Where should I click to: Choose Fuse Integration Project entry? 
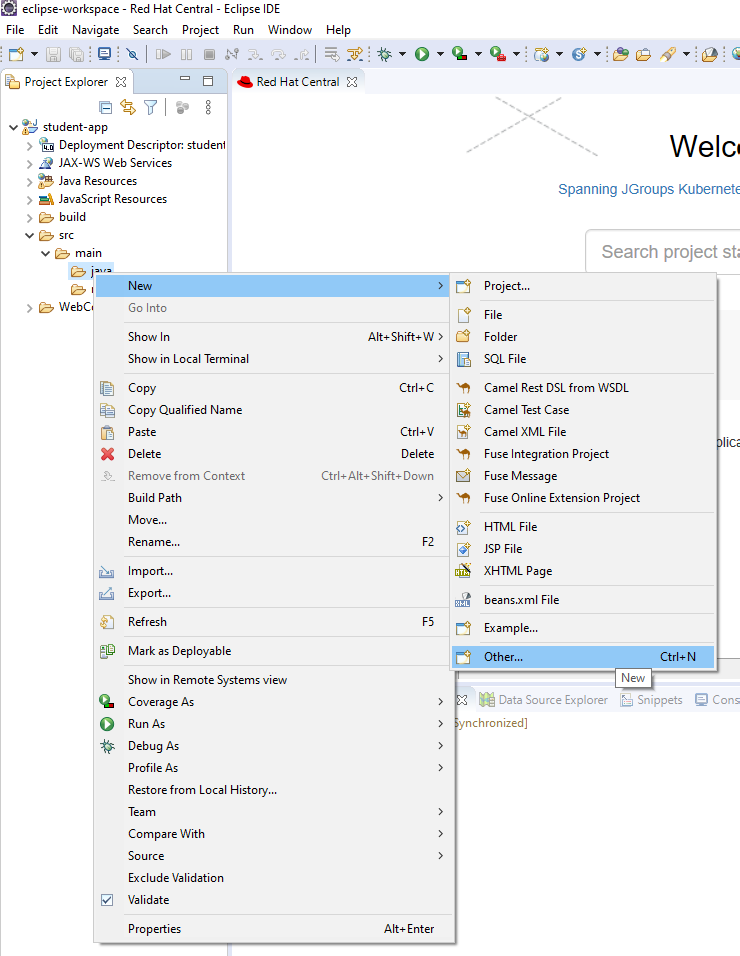coord(583,454)
